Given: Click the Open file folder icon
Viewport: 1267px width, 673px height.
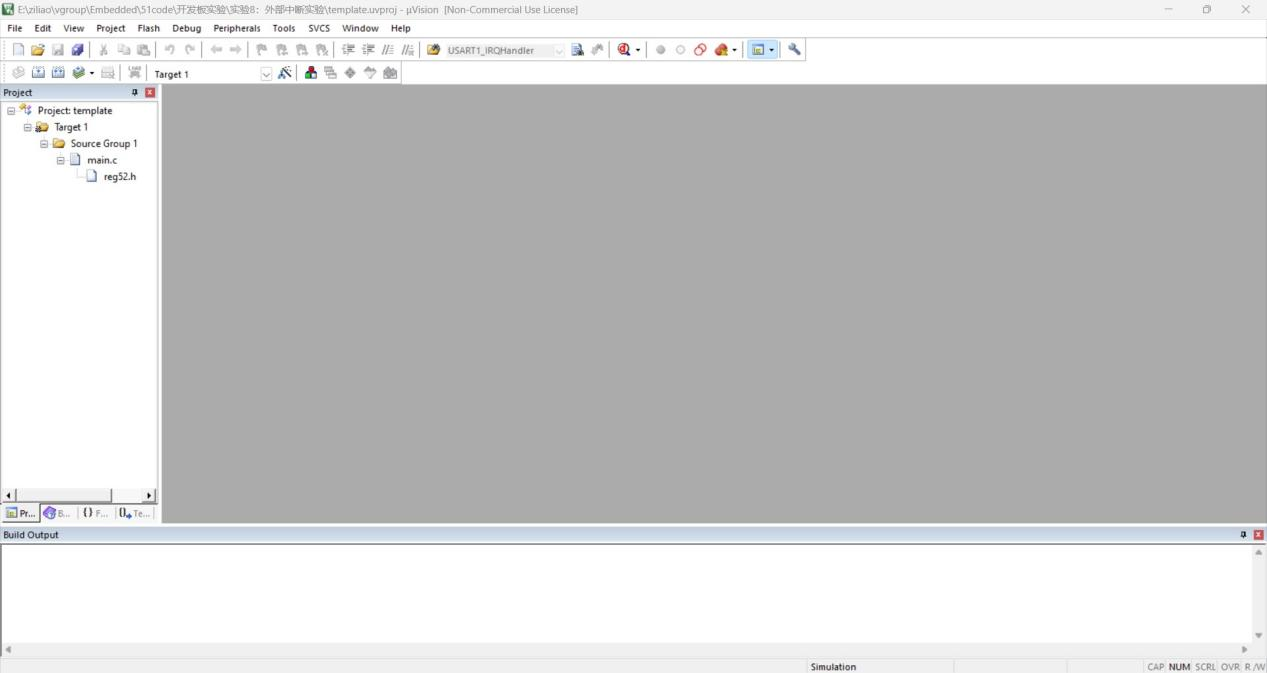Looking at the screenshot, I should (x=38, y=50).
